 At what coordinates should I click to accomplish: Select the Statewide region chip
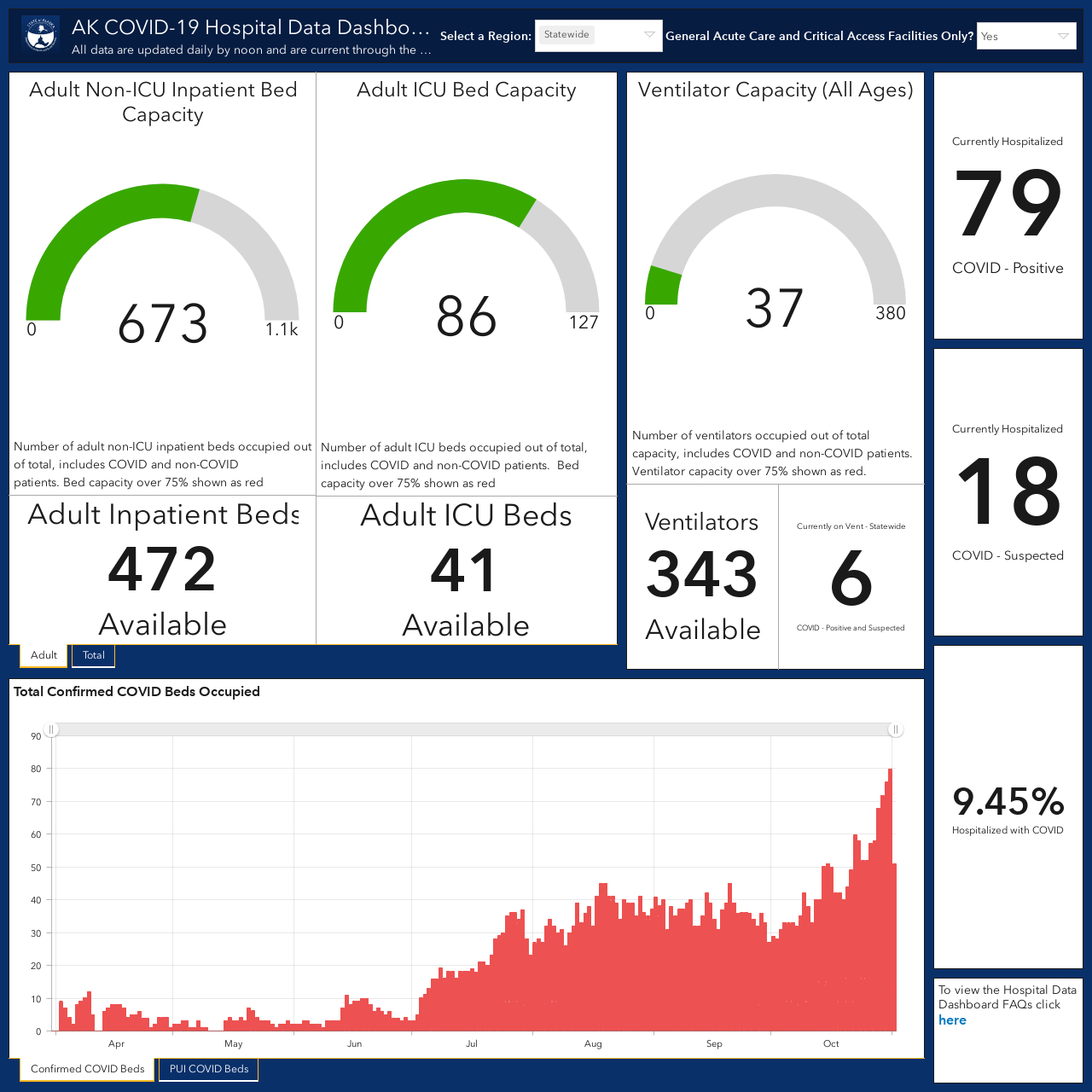[566, 35]
